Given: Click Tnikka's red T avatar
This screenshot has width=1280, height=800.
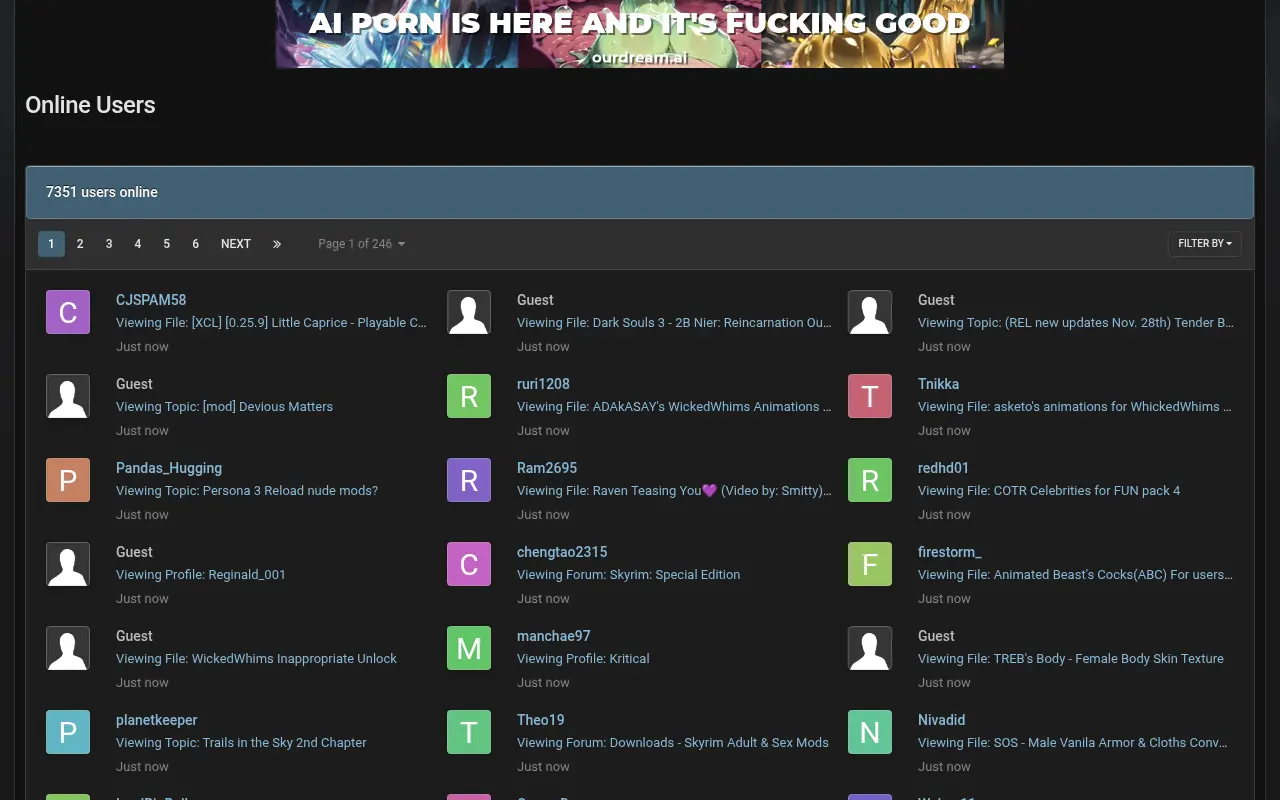Looking at the screenshot, I should click(870, 396).
